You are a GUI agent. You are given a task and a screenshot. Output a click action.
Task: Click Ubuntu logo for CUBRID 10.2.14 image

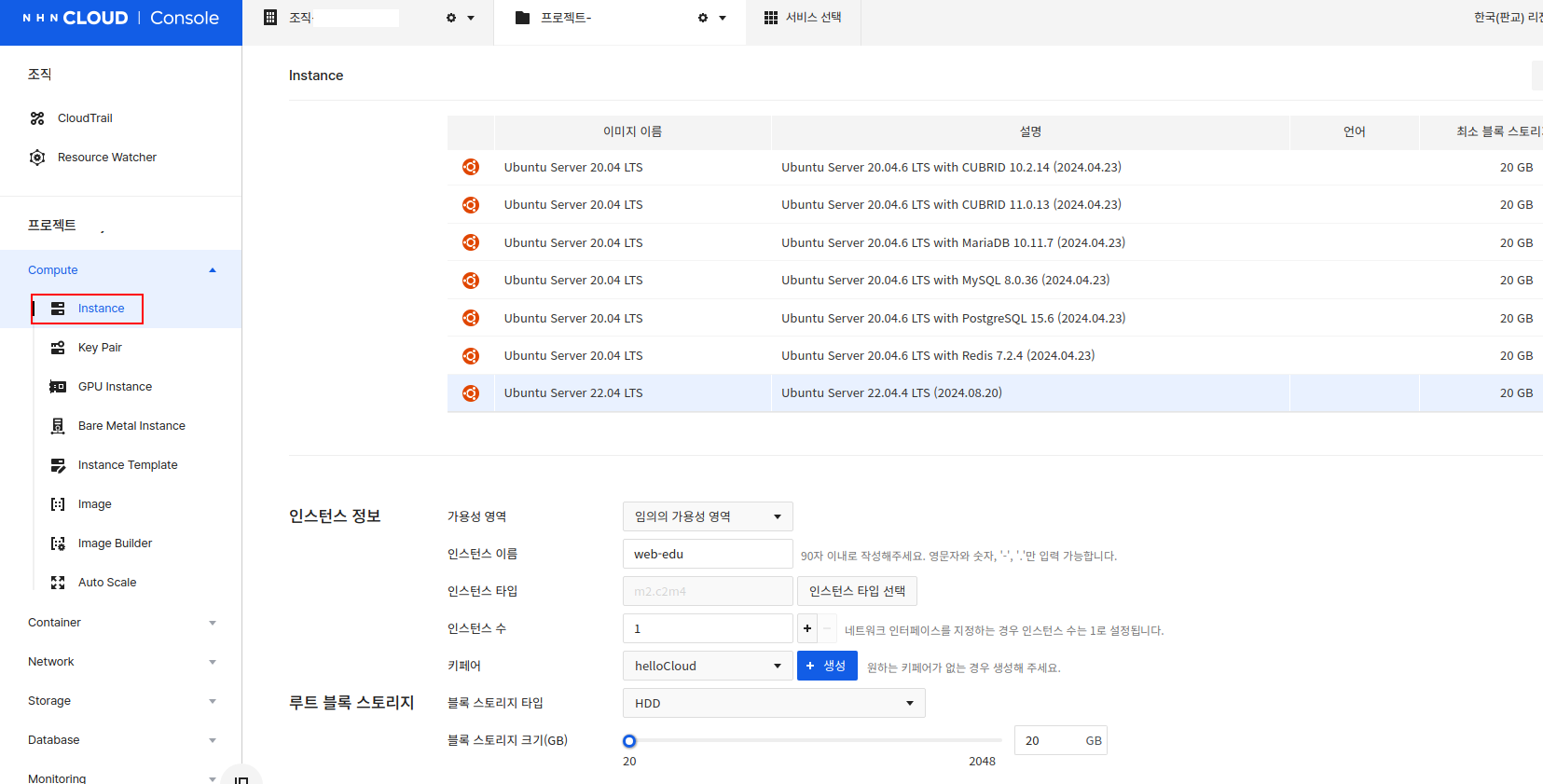471,167
